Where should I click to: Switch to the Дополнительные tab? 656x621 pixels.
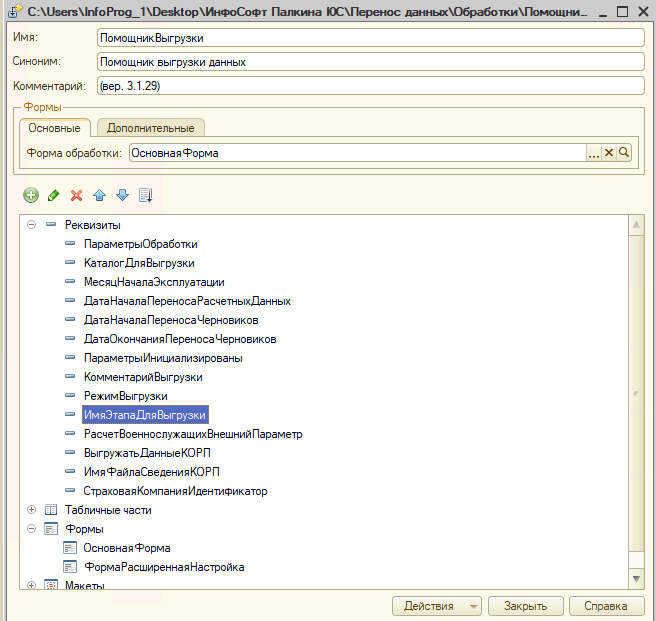151,128
